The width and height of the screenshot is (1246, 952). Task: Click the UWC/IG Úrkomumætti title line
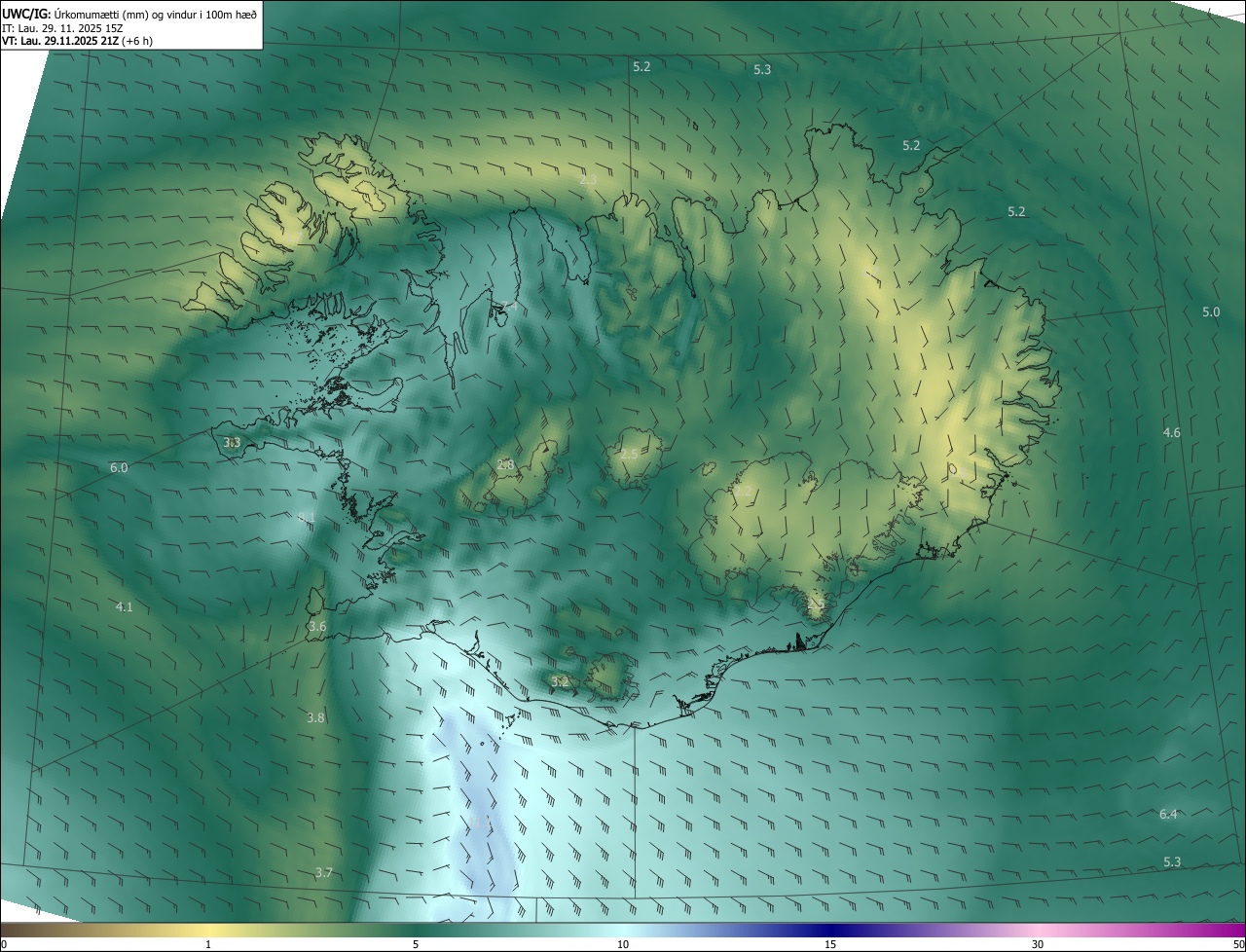pyautogui.click(x=129, y=14)
